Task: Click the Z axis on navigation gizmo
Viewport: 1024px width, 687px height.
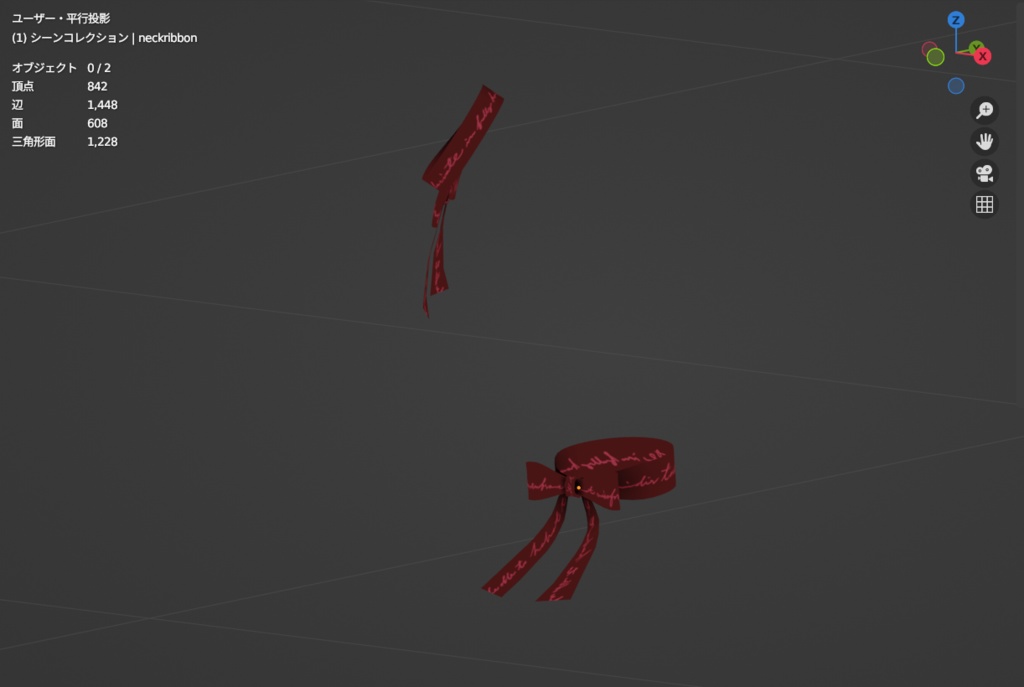Action: (955, 20)
